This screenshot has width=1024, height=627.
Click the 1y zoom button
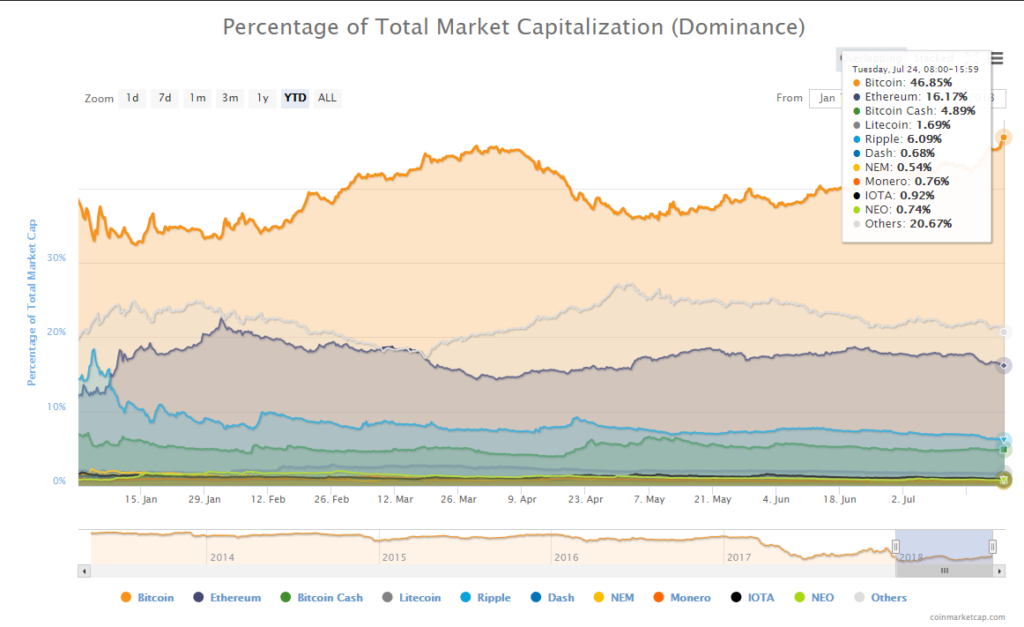click(262, 97)
